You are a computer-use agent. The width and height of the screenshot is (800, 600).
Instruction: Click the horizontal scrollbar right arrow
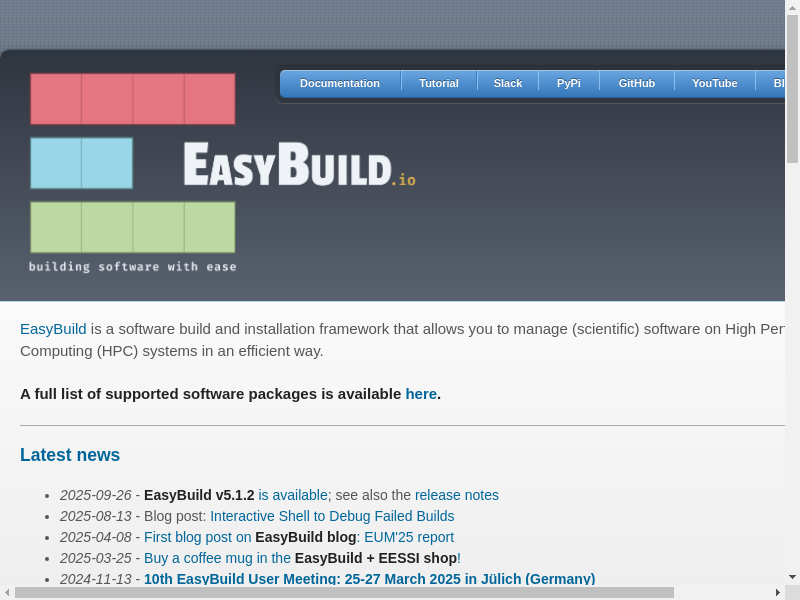click(x=778, y=593)
